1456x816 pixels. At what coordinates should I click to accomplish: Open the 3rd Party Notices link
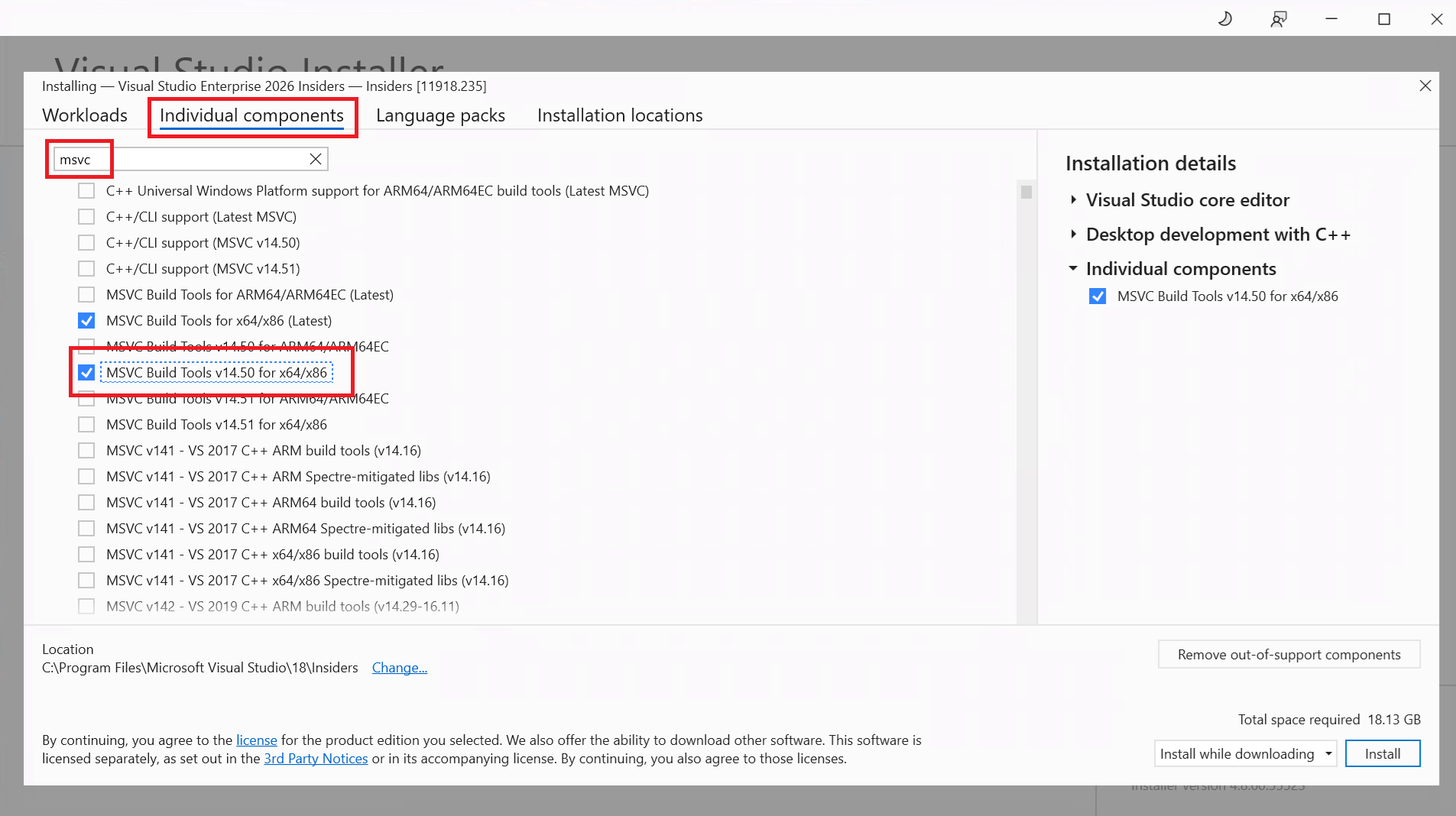316,759
